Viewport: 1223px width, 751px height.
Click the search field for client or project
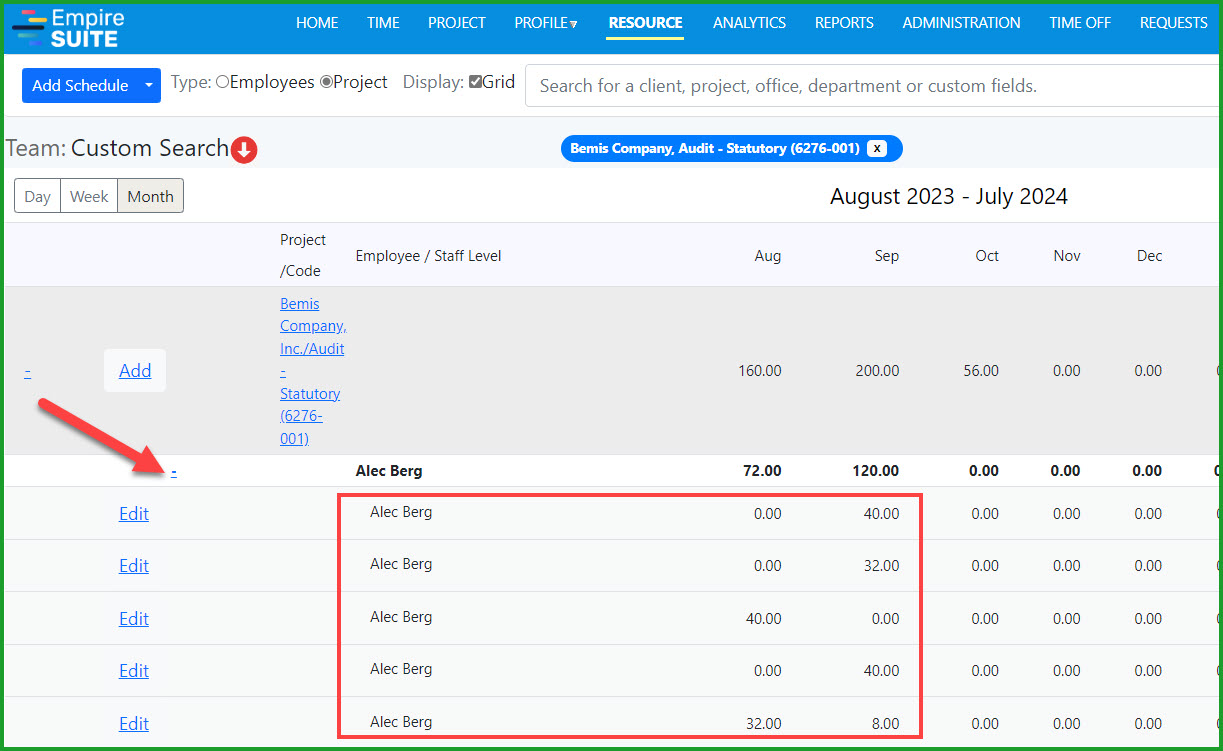873,86
